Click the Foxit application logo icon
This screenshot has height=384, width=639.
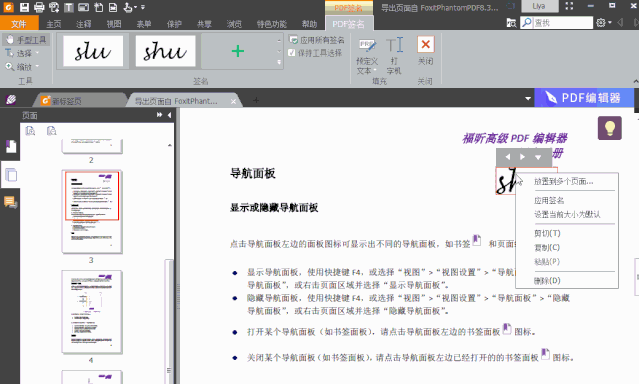tap(8, 7)
